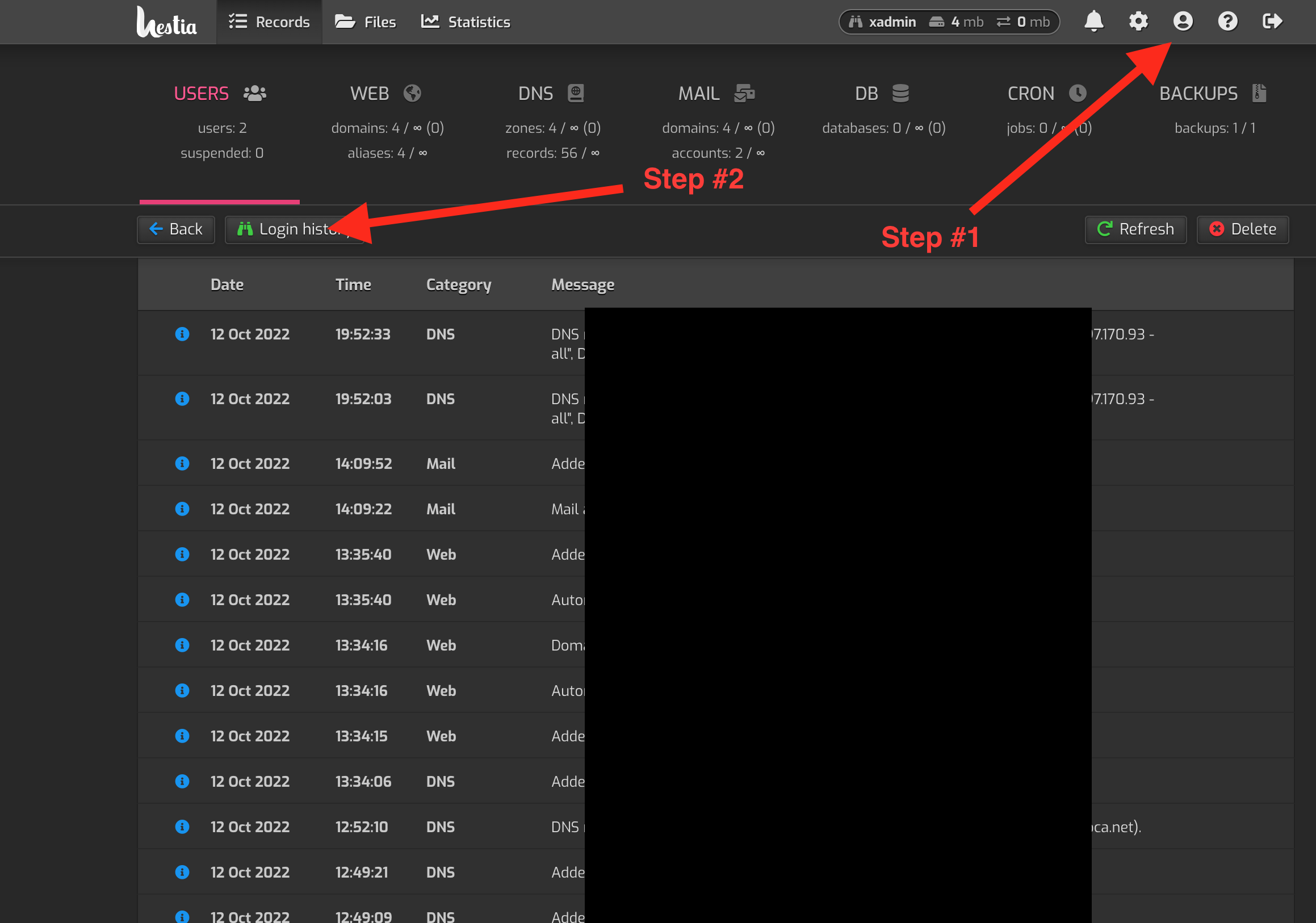Click the Delete button
Viewport: 1316px width, 923px height.
pyautogui.click(x=1243, y=229)
